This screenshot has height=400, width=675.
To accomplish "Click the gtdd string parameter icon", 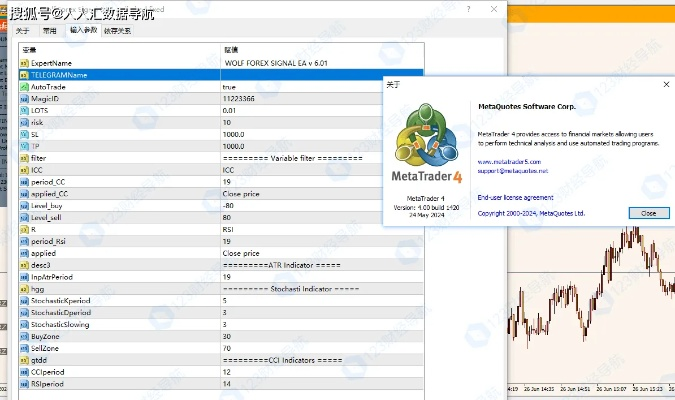I will pyautogui.click(x=24, y=360).
